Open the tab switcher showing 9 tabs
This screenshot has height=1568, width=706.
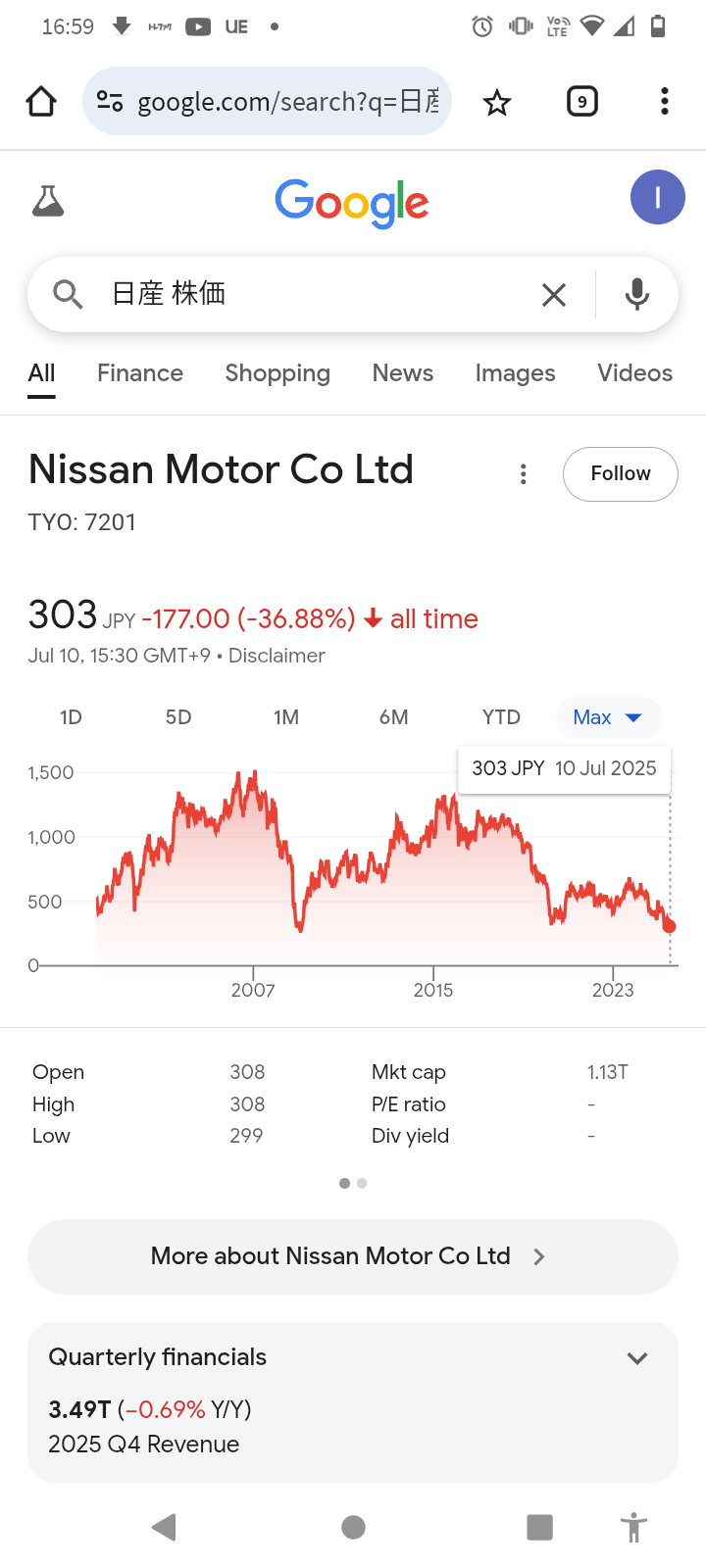(x=582, y=102)
